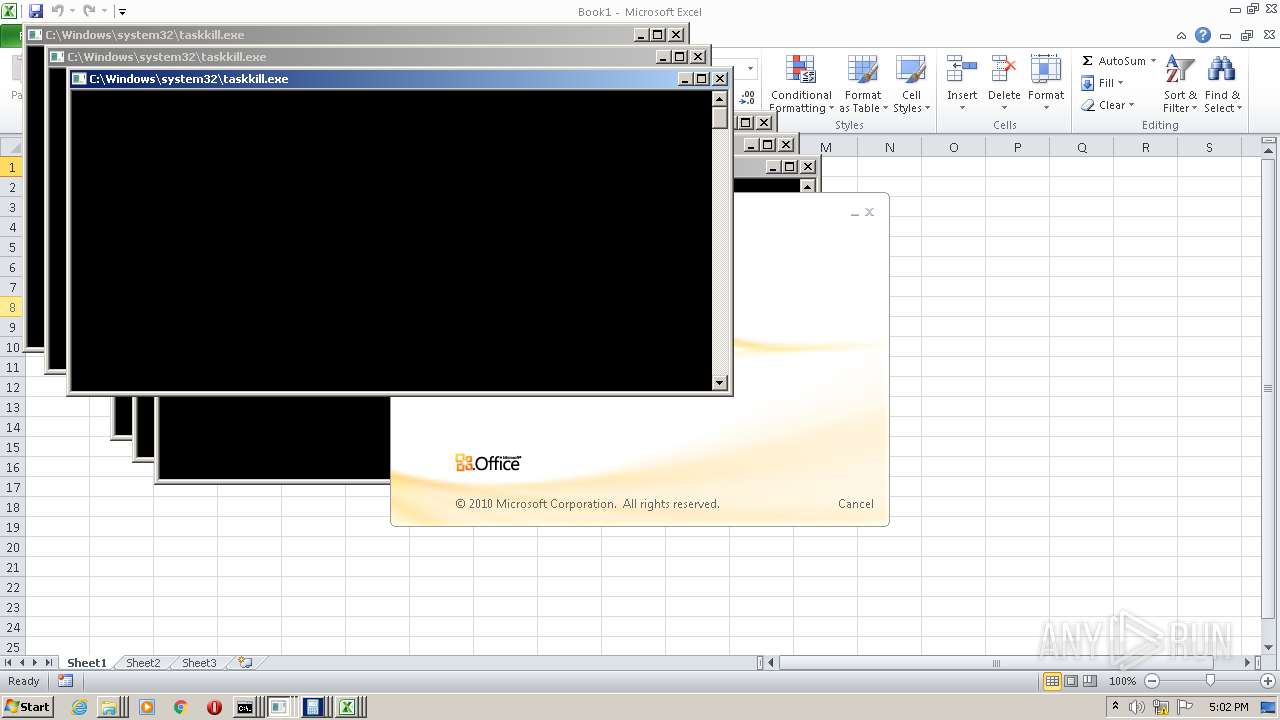Viewport: 1280px width, 720px height.
Task: Click the Insert cells icon
Action: [962, 70]
